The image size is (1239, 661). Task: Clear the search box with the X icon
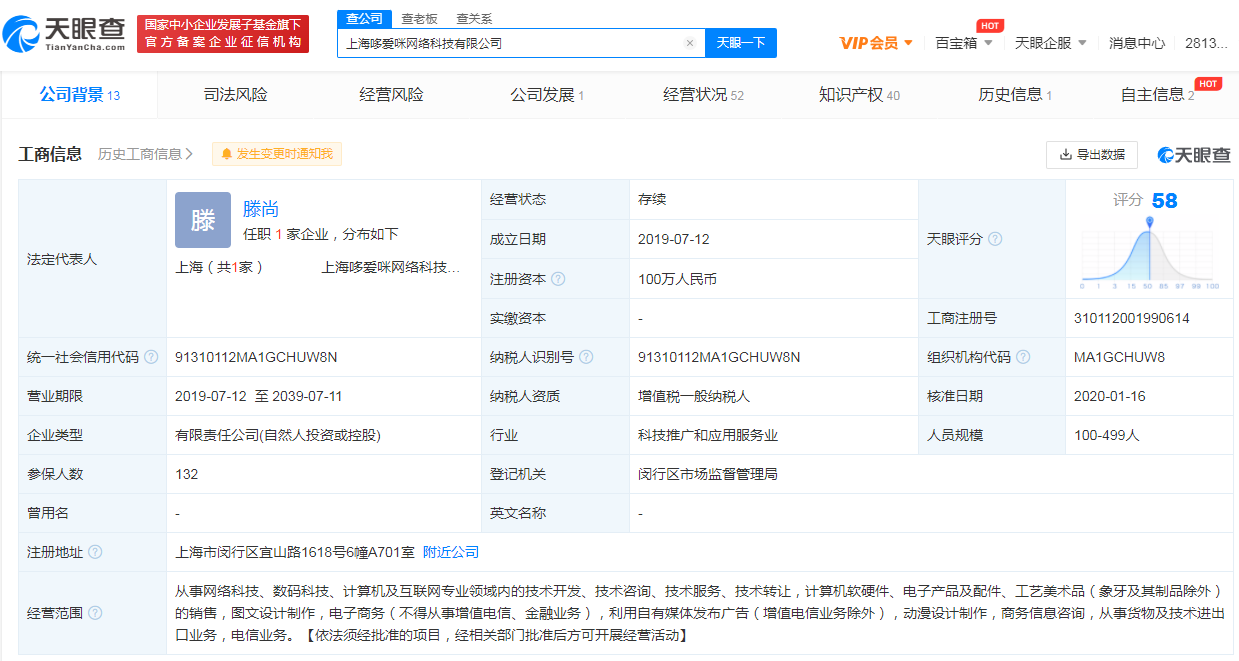tap(689, 43)
